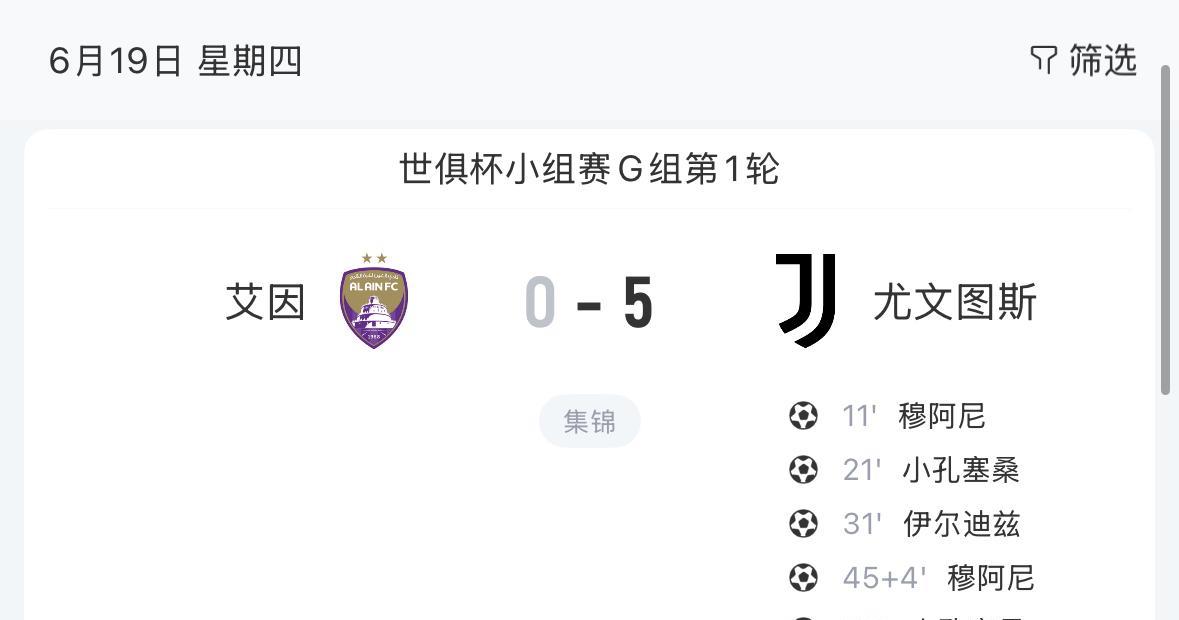Select scorer 穆阿尼 at 45+4 minutes
Screen dimensions: 1179x620
(991, 578)
